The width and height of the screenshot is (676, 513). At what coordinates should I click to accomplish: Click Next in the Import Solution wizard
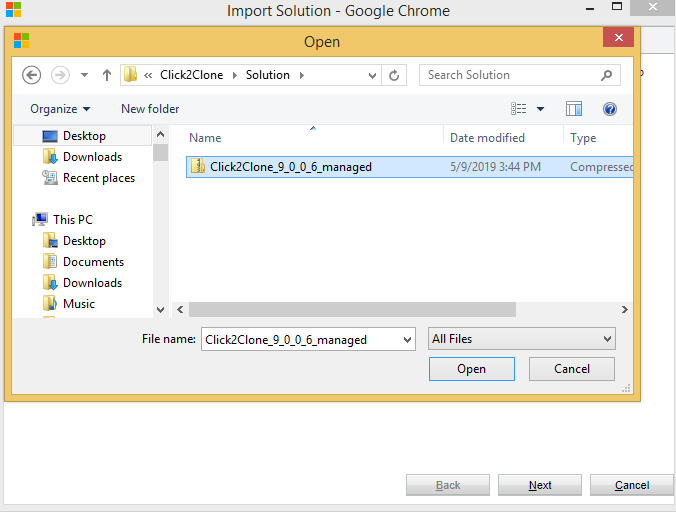540,485
